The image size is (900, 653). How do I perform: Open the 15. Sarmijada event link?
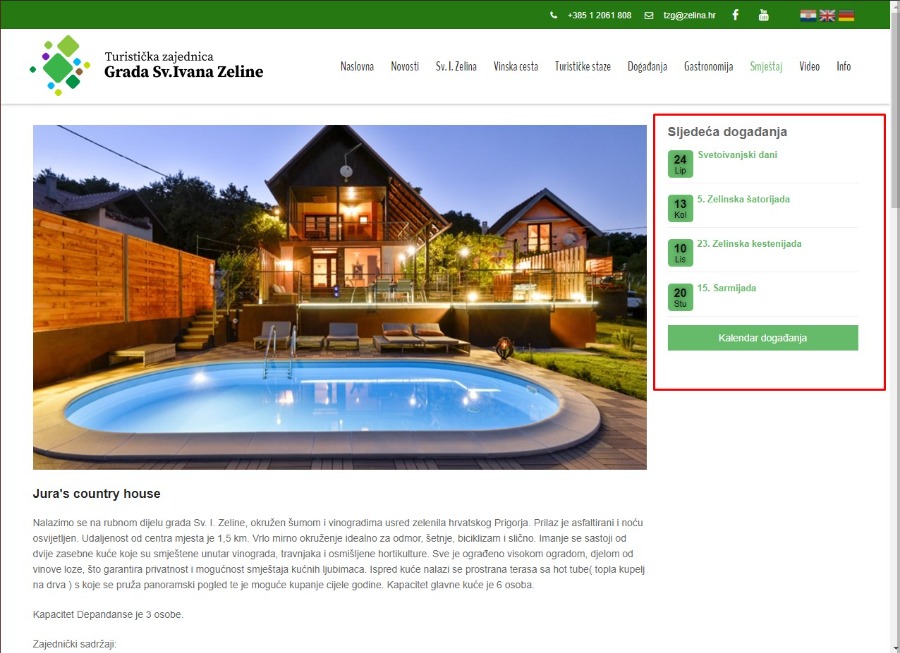727,288
